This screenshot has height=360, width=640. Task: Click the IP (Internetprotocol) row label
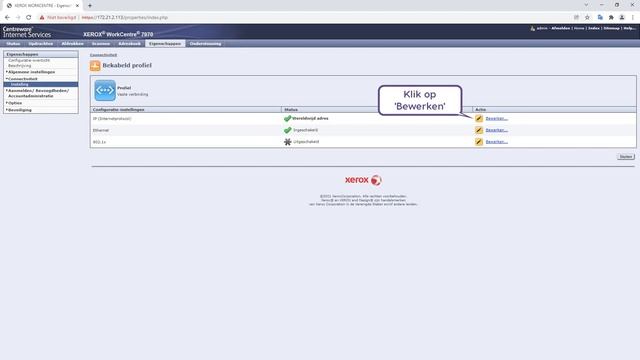click(112, 119)
